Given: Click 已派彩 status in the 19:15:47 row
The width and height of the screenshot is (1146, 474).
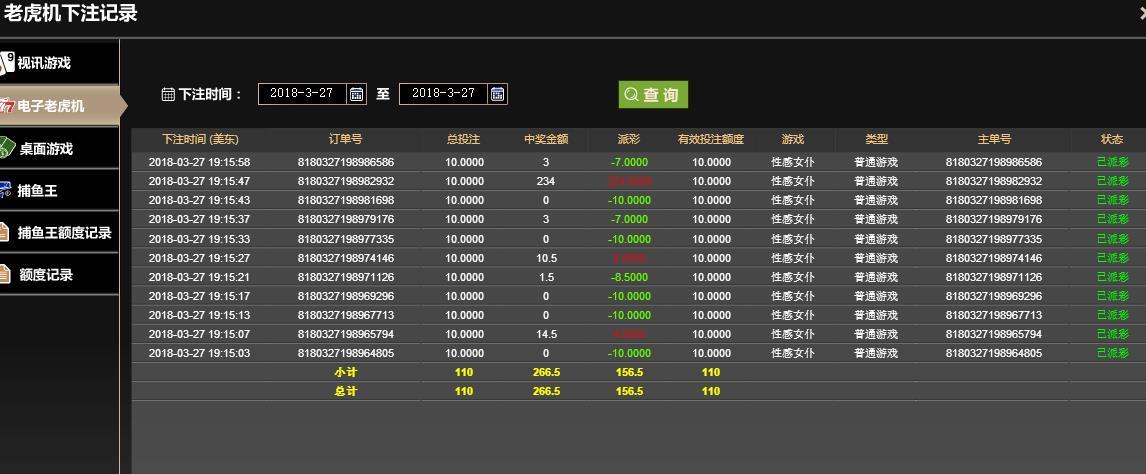Looking at the screenshot, I should 1112,181.
